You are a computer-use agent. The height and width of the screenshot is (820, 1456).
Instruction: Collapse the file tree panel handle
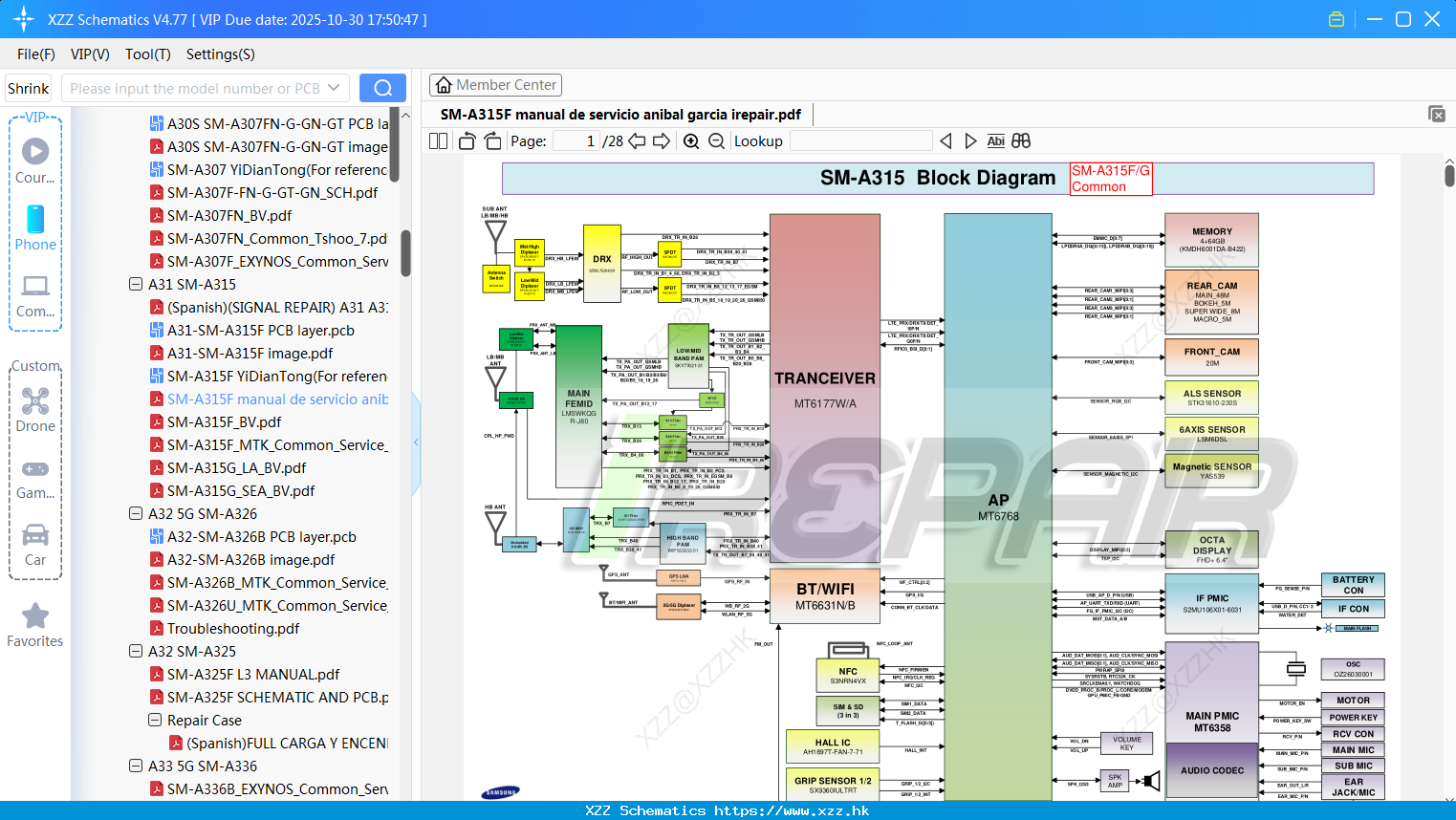pyautogui.click(x=416, y=442)
